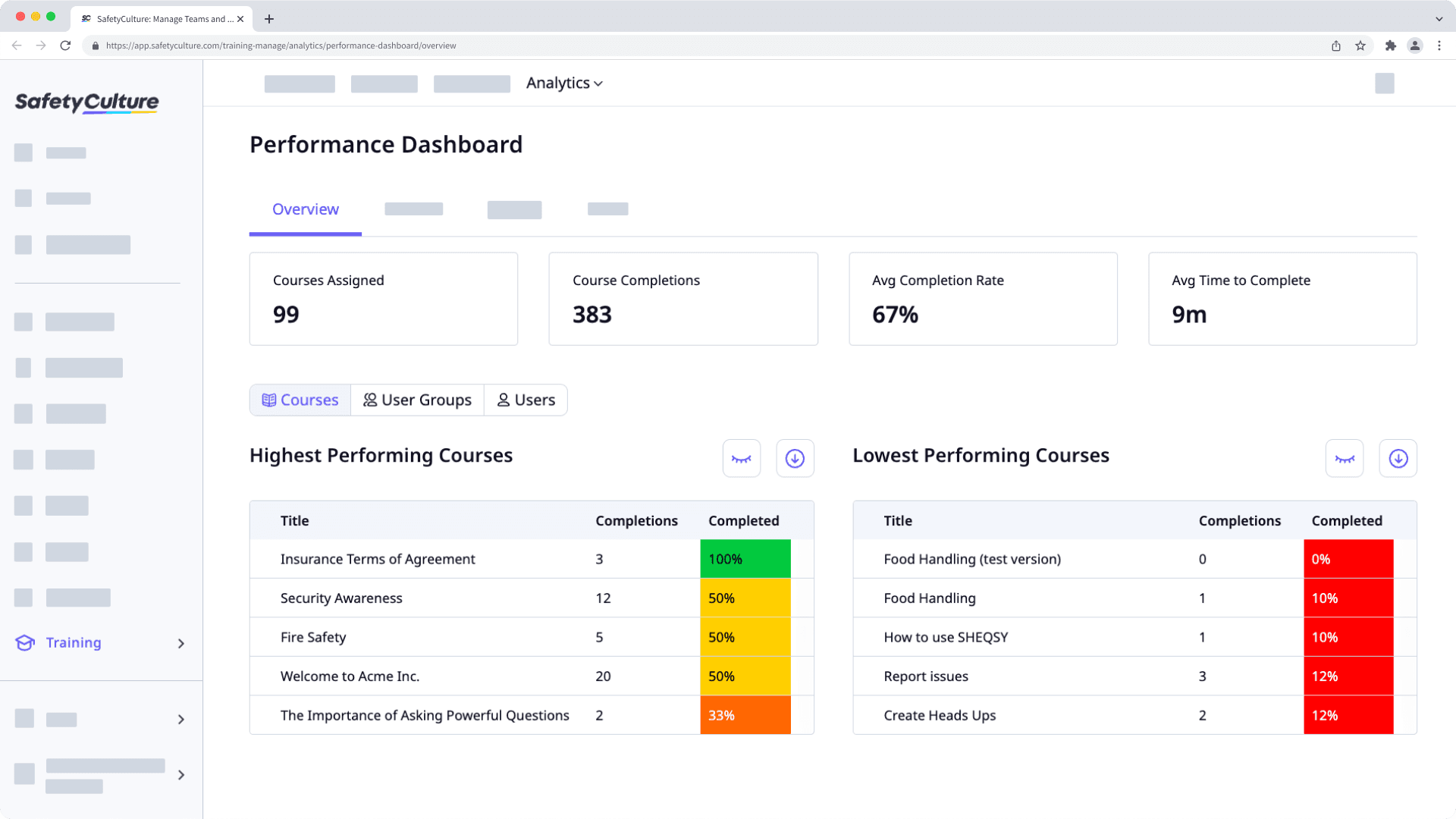Expand the Training sidebar section

181,642
